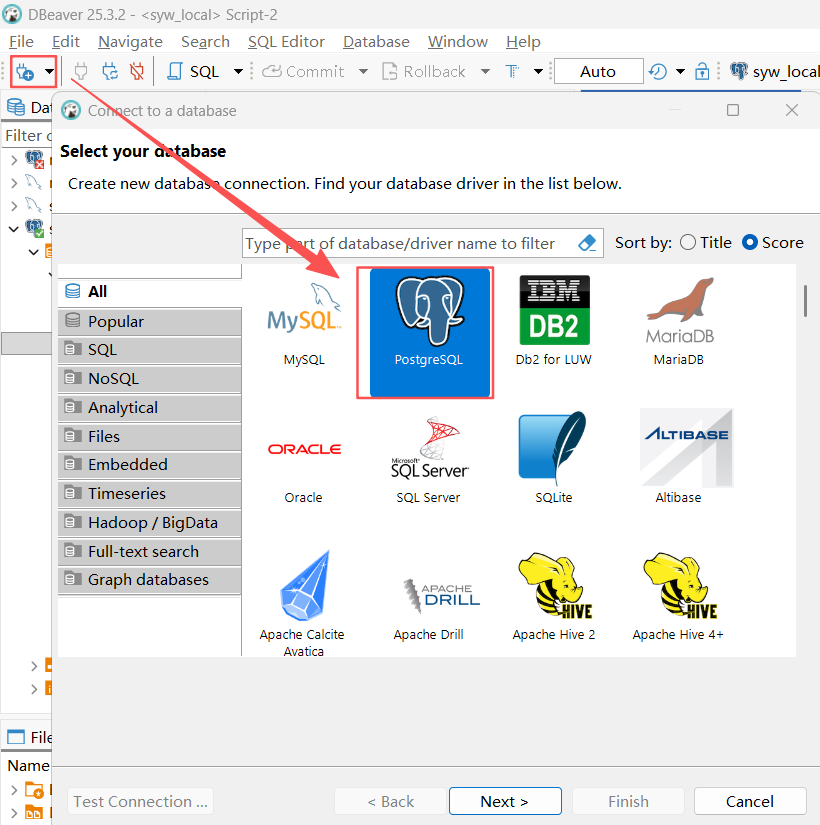Image resolution: width=820 pixels, height=825 pixels.
Task: Select the syw_local active connection button
Action: pyautogui.click(x=774, y=72)
